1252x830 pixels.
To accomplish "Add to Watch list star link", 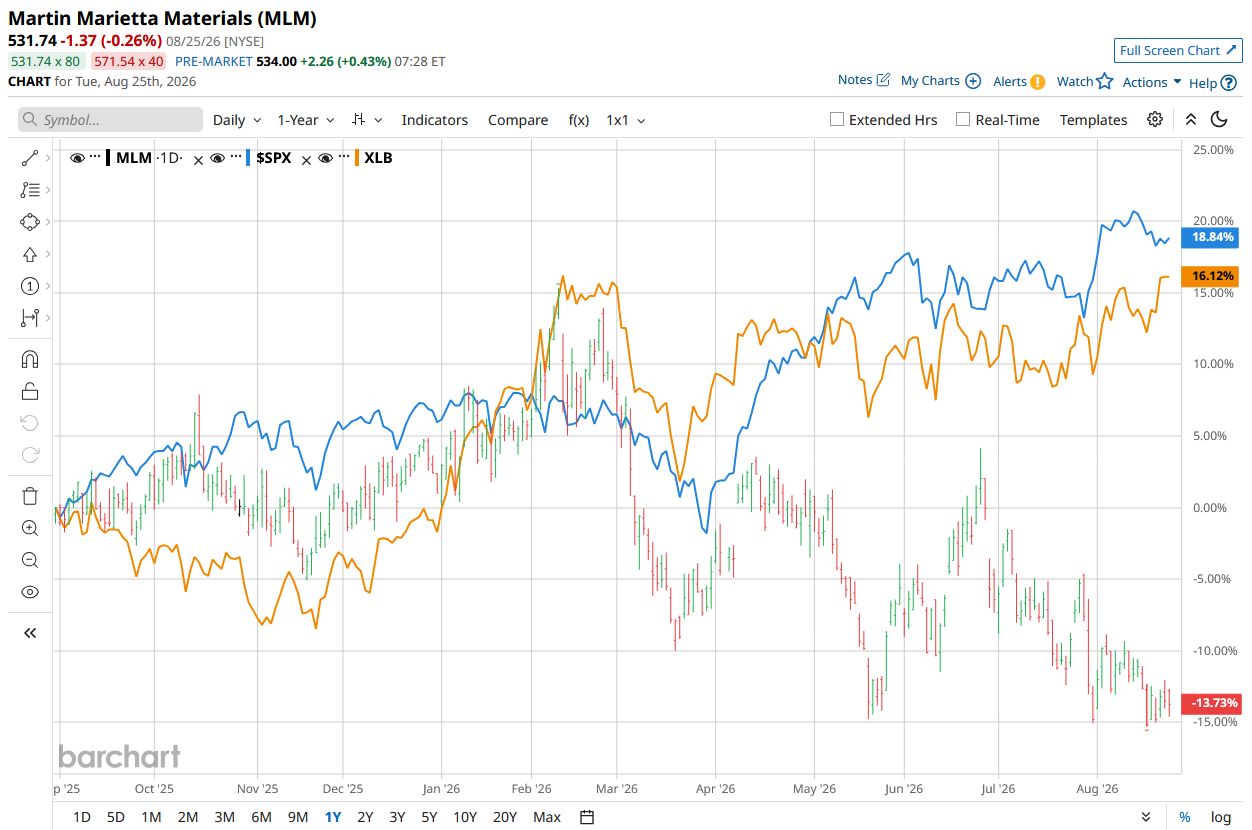I will [x=1085, y=81].
